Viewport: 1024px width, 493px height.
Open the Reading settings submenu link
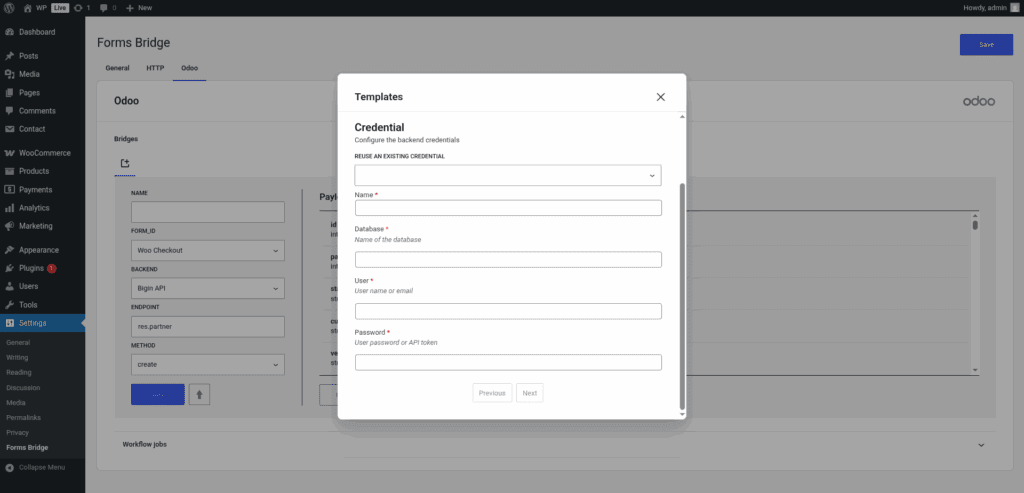pyautogui.click(x=18, y=372)
